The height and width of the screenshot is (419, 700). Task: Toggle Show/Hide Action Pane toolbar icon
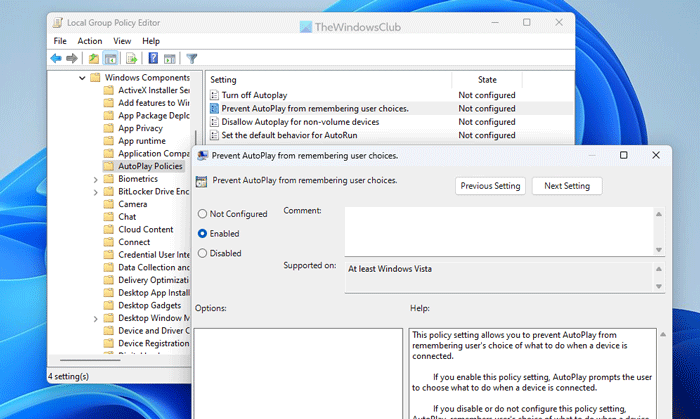pyautogui.click(x=170, y=58)
